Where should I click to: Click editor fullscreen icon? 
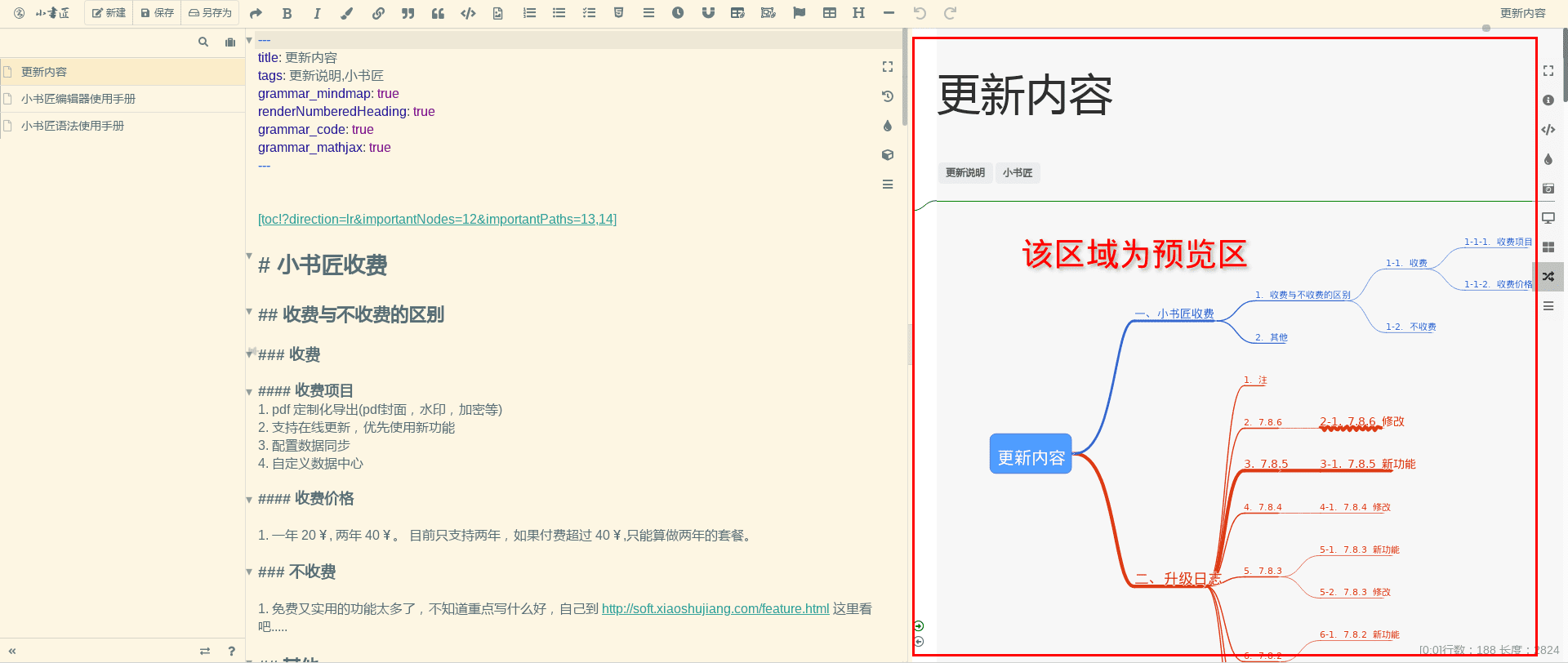(888, 67)
